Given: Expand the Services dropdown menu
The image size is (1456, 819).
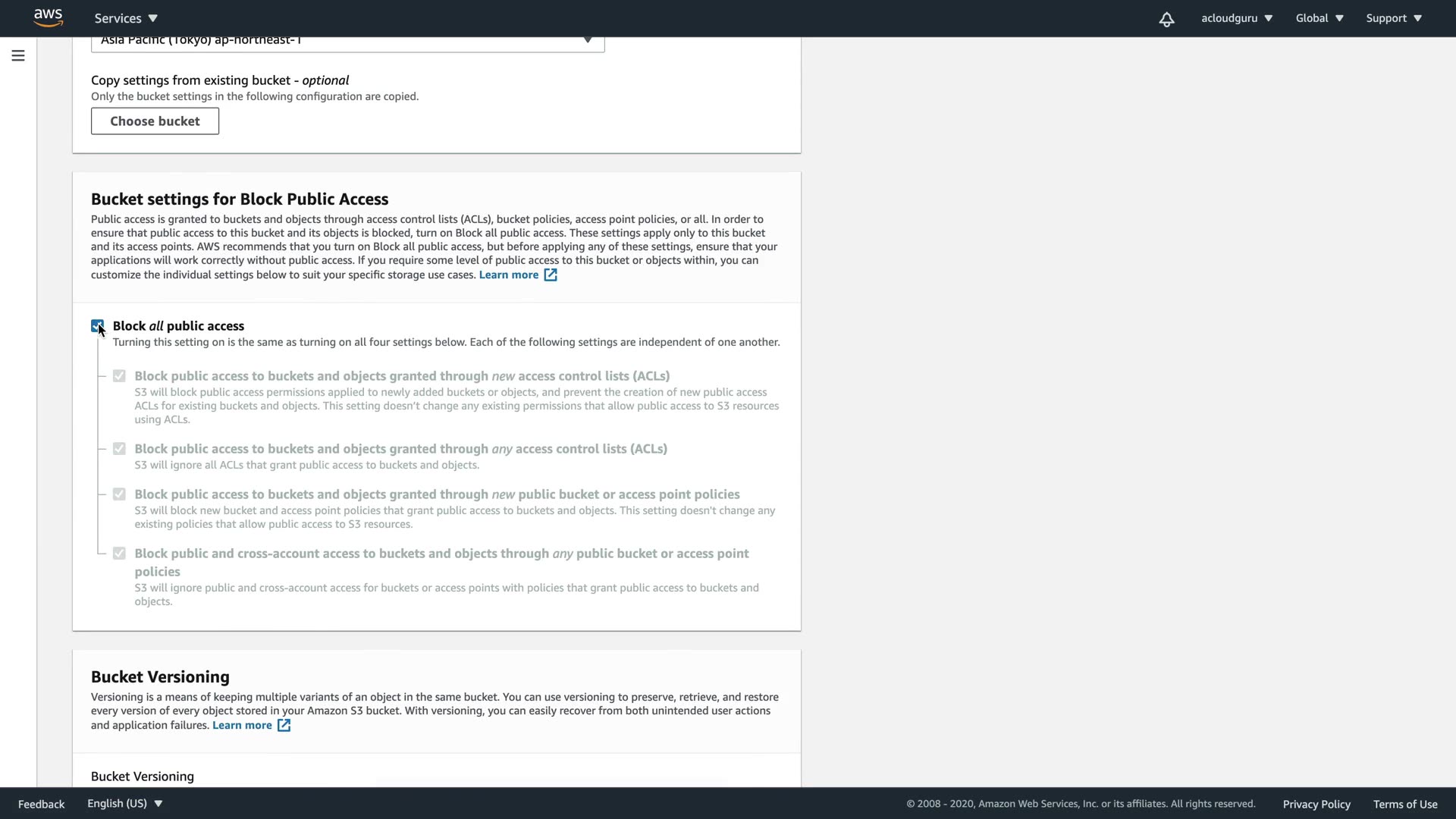Looking at the screenshot, I should (126, 18).
